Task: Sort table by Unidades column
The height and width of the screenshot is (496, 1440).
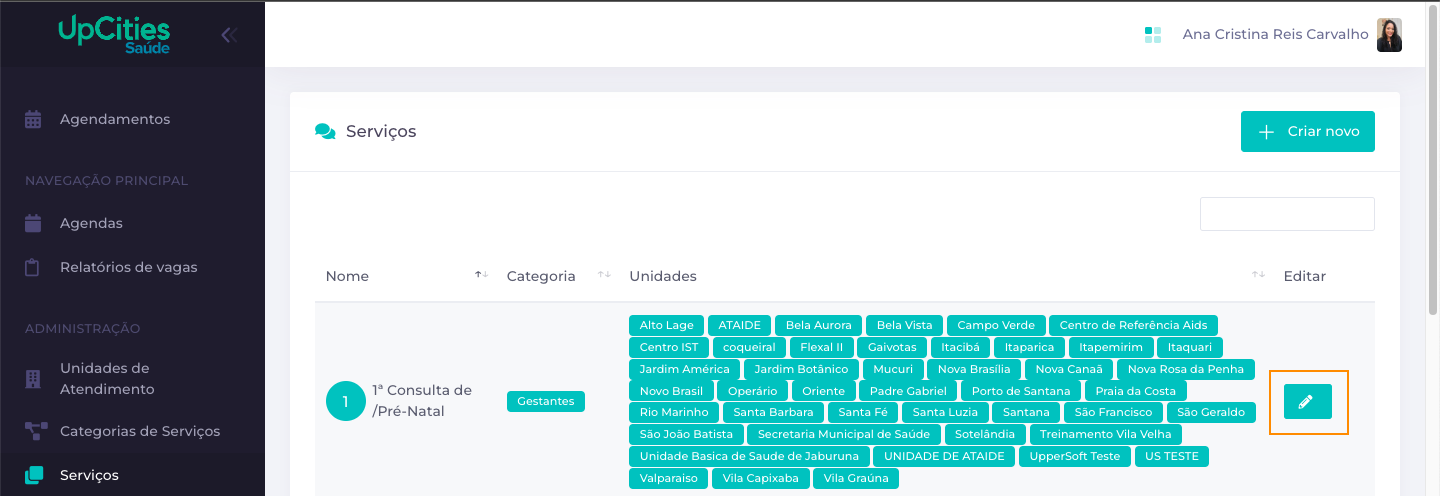Action: coord(1258,275)
